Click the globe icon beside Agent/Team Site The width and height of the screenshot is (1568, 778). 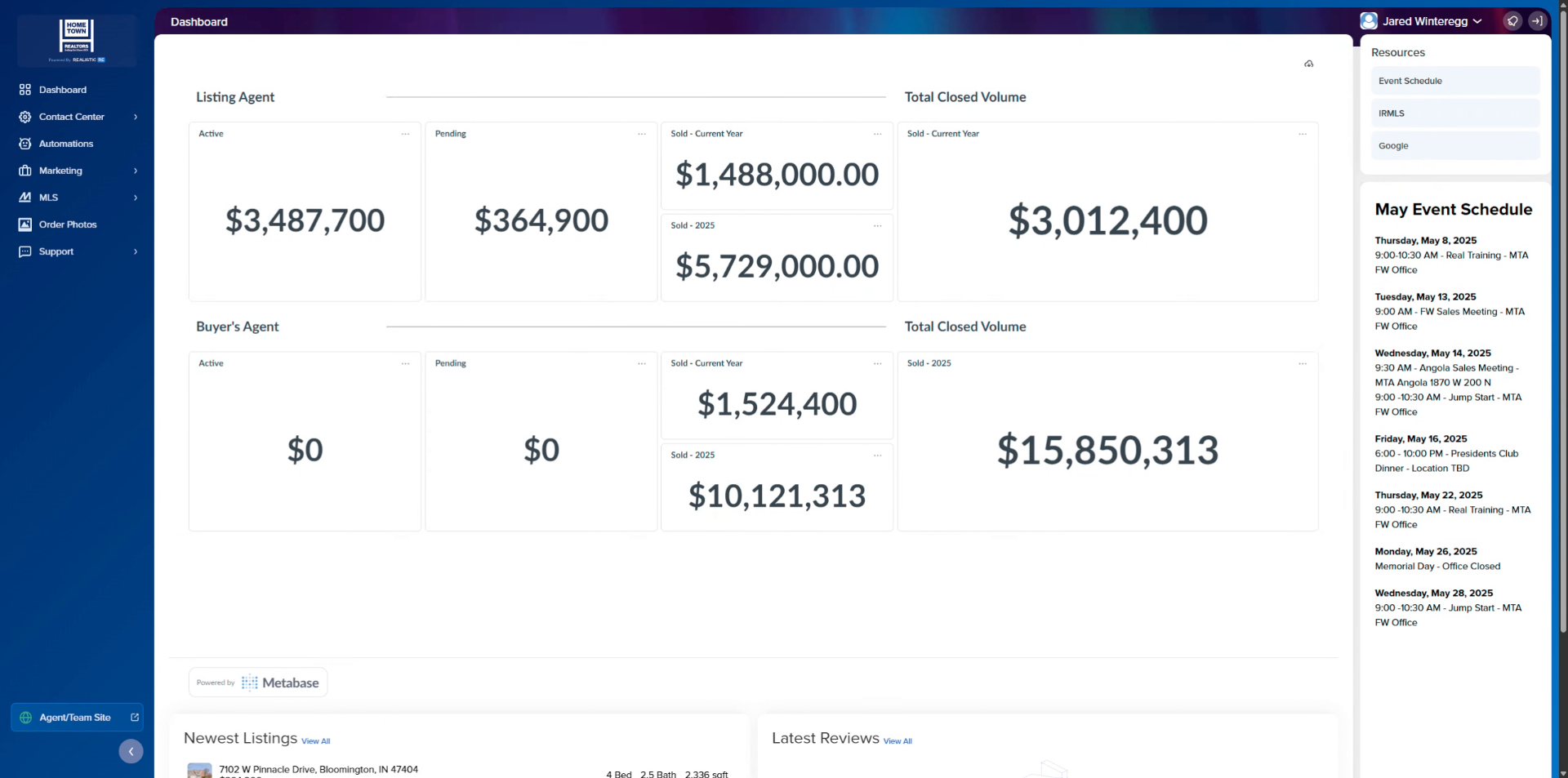pos(26,718)
